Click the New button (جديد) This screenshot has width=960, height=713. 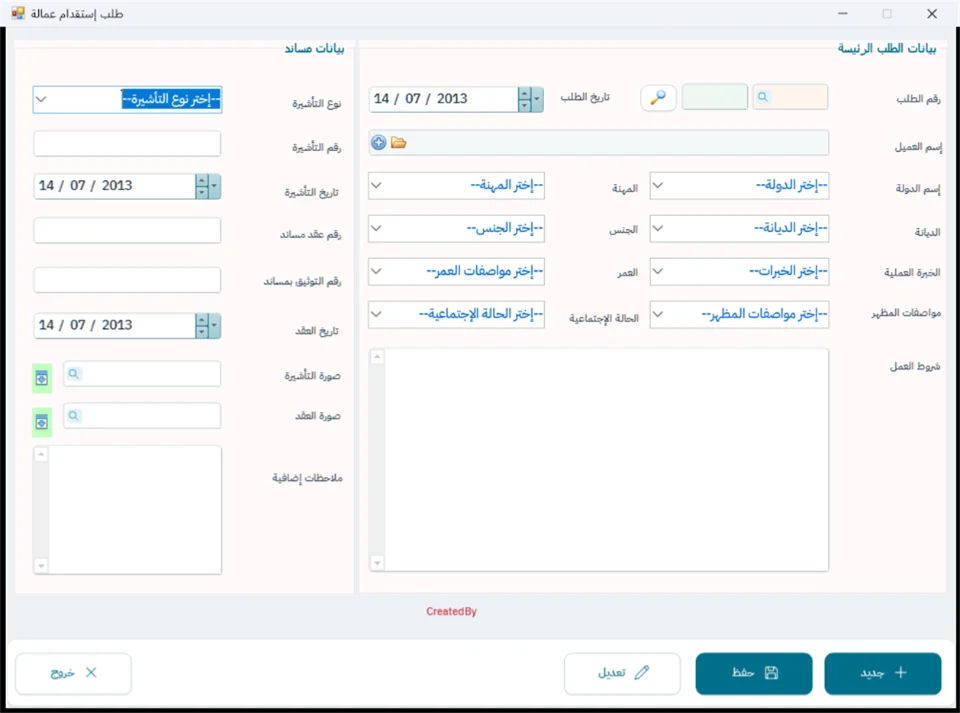(882, 673)
